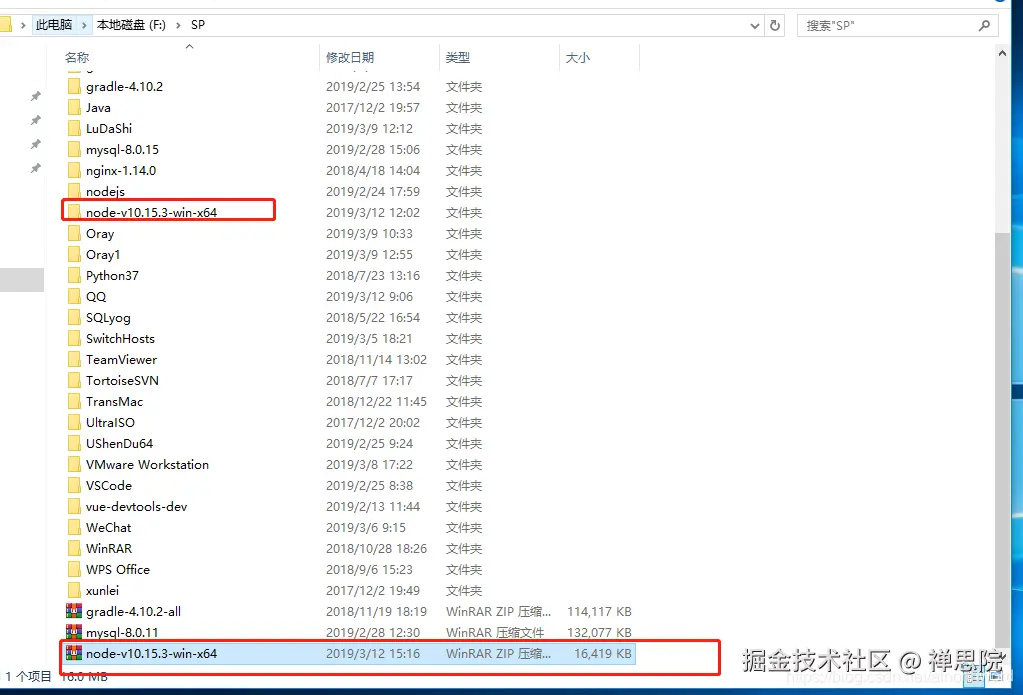
Task: Click the Oray1 folder icon
Action: [x=74, y=255]
